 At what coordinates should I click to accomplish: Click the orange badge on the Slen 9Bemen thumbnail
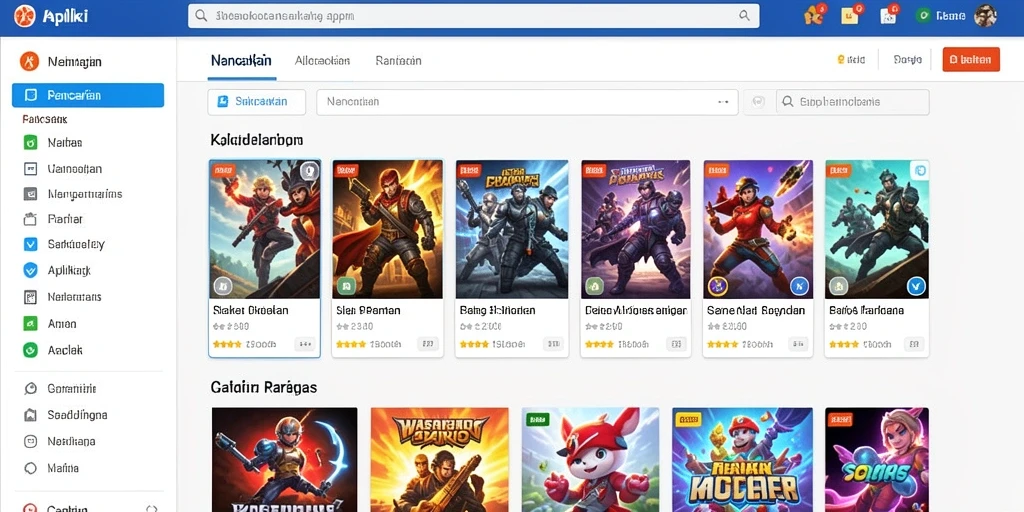click(x=345, y=170)
